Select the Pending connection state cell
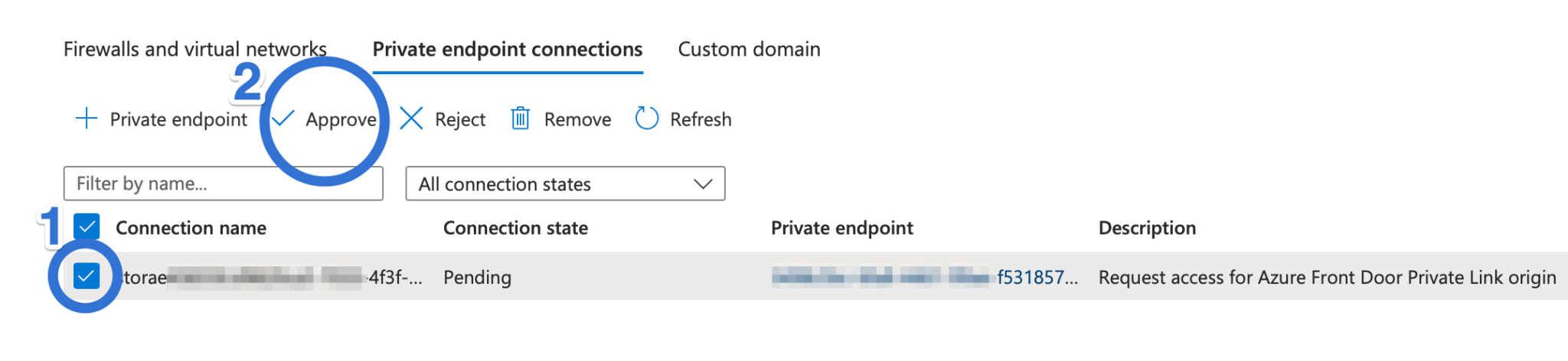Screen dimensions: 1568x361 click(x=477, y=277)
